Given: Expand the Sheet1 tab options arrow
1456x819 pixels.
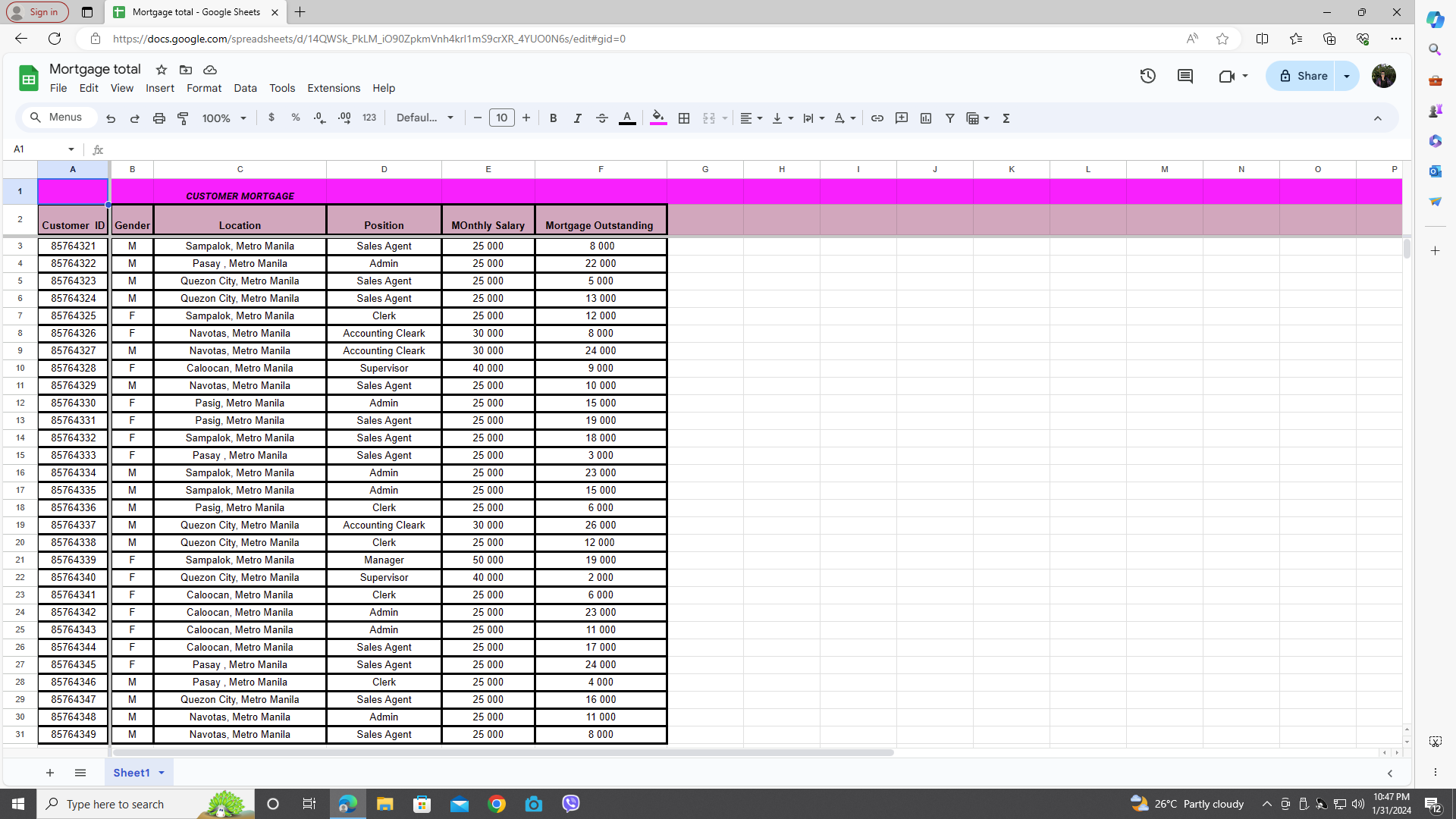Looking at the screenshot, I should tap(162, 773).
